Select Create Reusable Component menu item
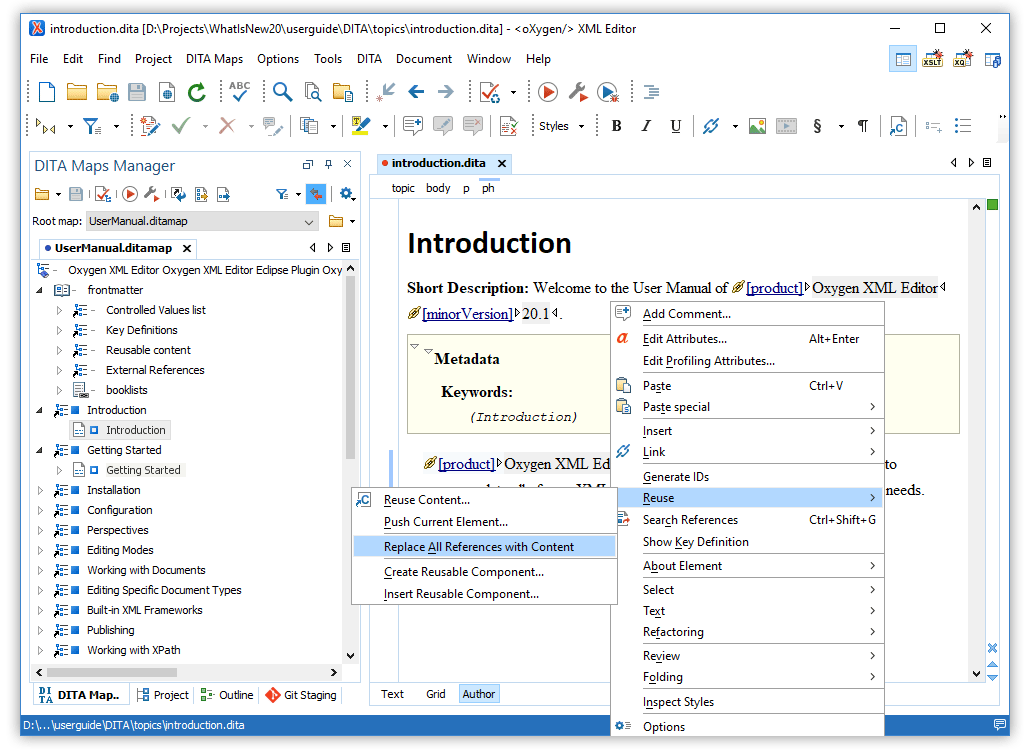The width and height of the screenshot is (1030, 750). coord(485,572)
